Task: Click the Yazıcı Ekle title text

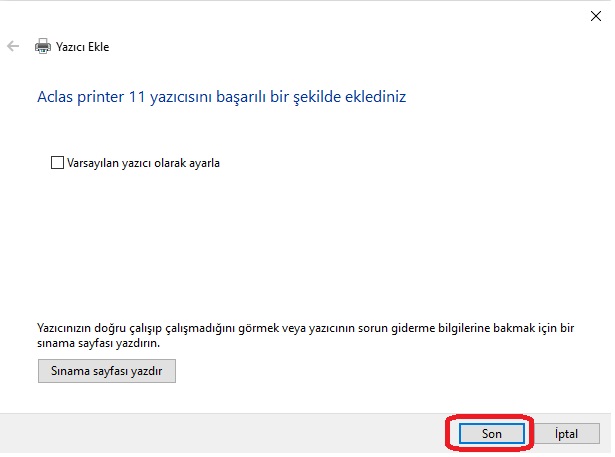Action: [x=84, y=46]
